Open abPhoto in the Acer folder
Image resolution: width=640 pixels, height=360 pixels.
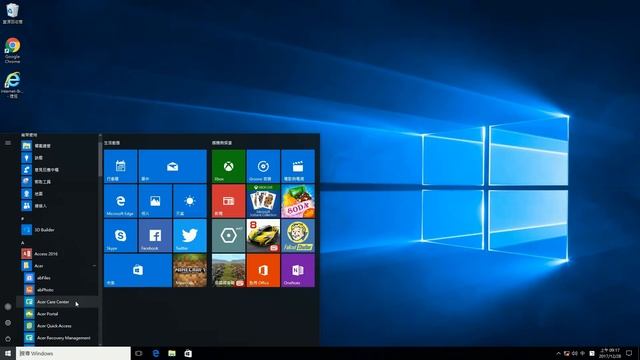(x=57, y=290)
